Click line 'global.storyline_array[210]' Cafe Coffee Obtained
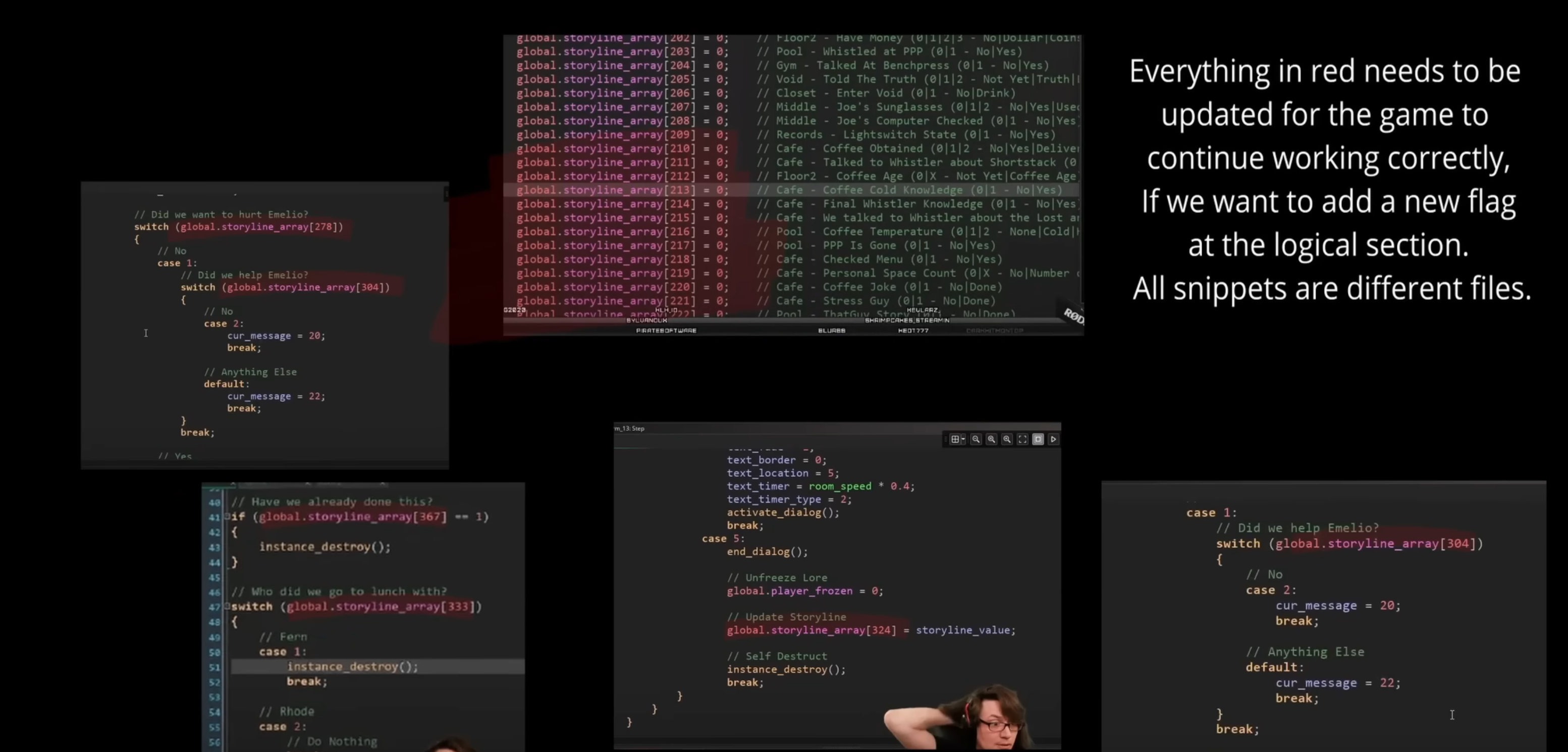The width and height of the screenshot is (1568, 752). pos(798,148)
